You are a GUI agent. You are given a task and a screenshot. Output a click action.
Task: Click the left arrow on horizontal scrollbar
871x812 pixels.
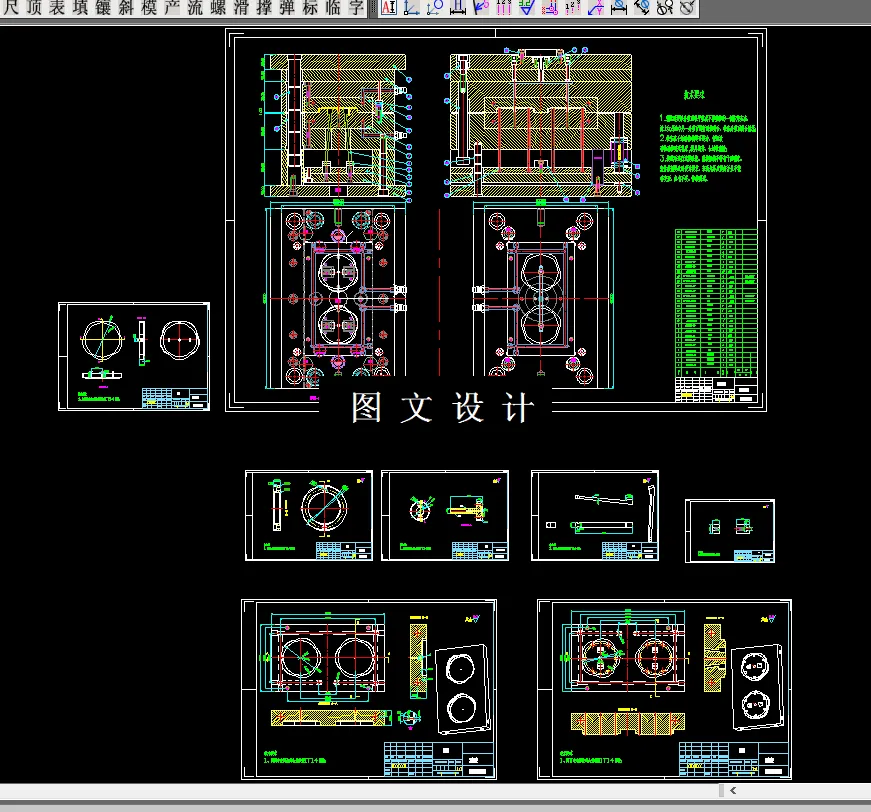(733, 790)
